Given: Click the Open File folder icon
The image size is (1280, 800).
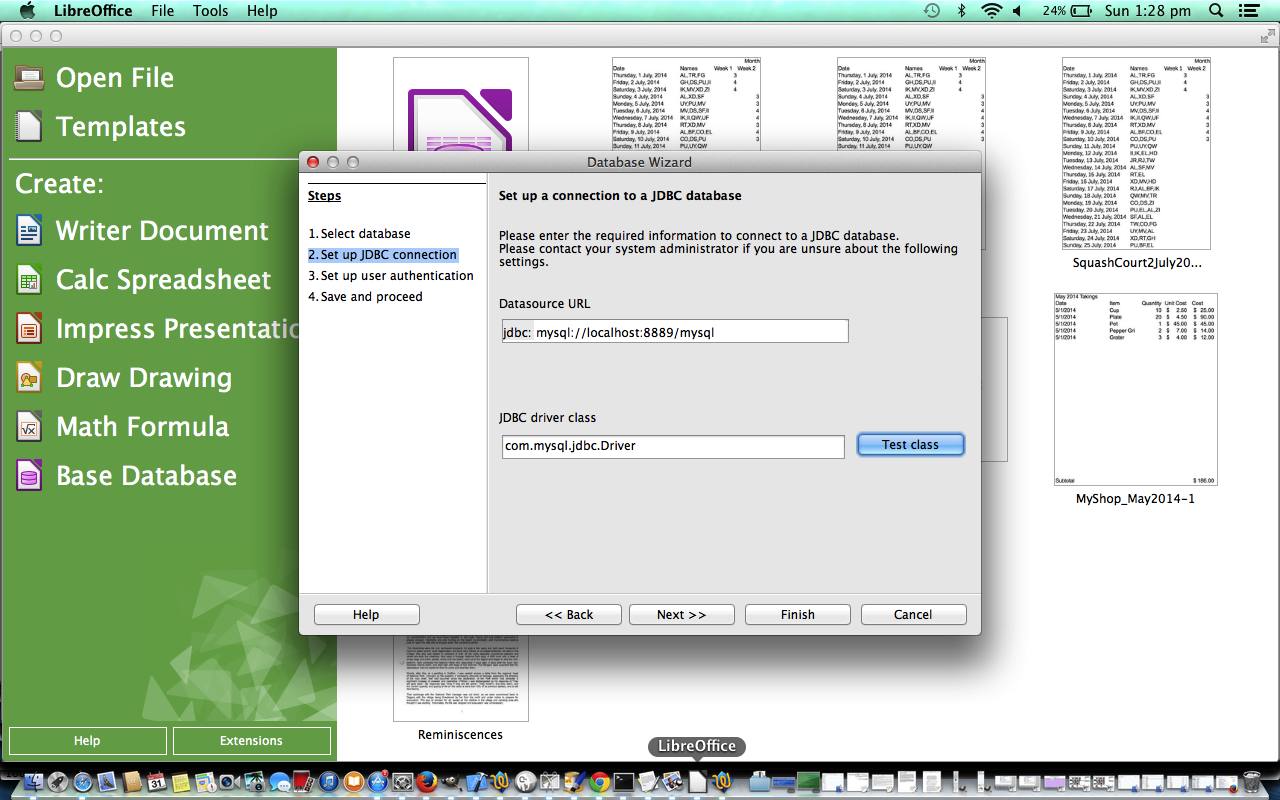Looking at the screenshot, I should tap(29, 77).
